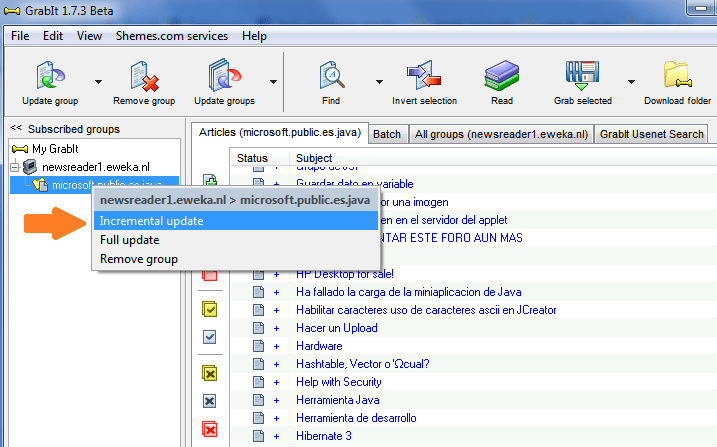Click the My GrabIt dumbbell icon in the tree
717x447 pixels.
tap(20, 149)
